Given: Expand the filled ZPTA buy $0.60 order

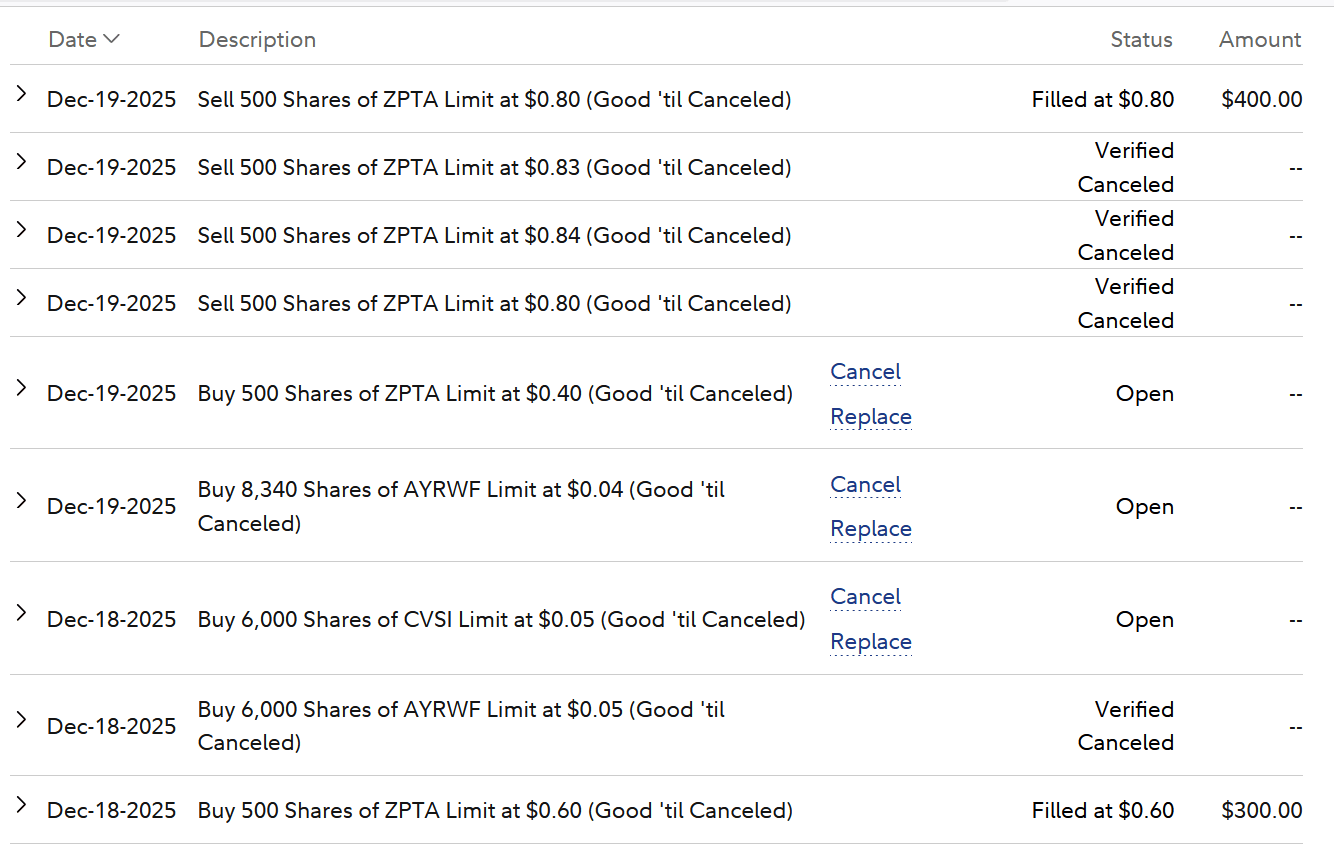Looking at the screenshot, I should point(21,805).
